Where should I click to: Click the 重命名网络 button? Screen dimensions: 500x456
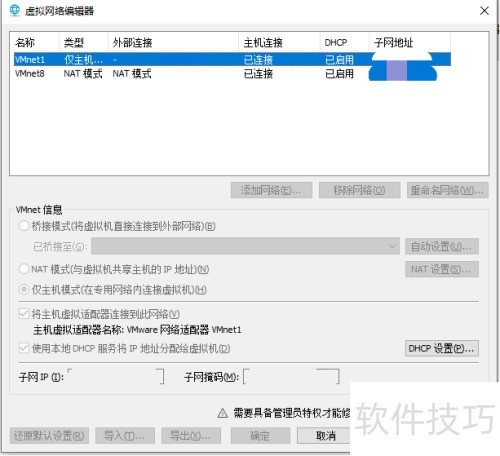447,190
